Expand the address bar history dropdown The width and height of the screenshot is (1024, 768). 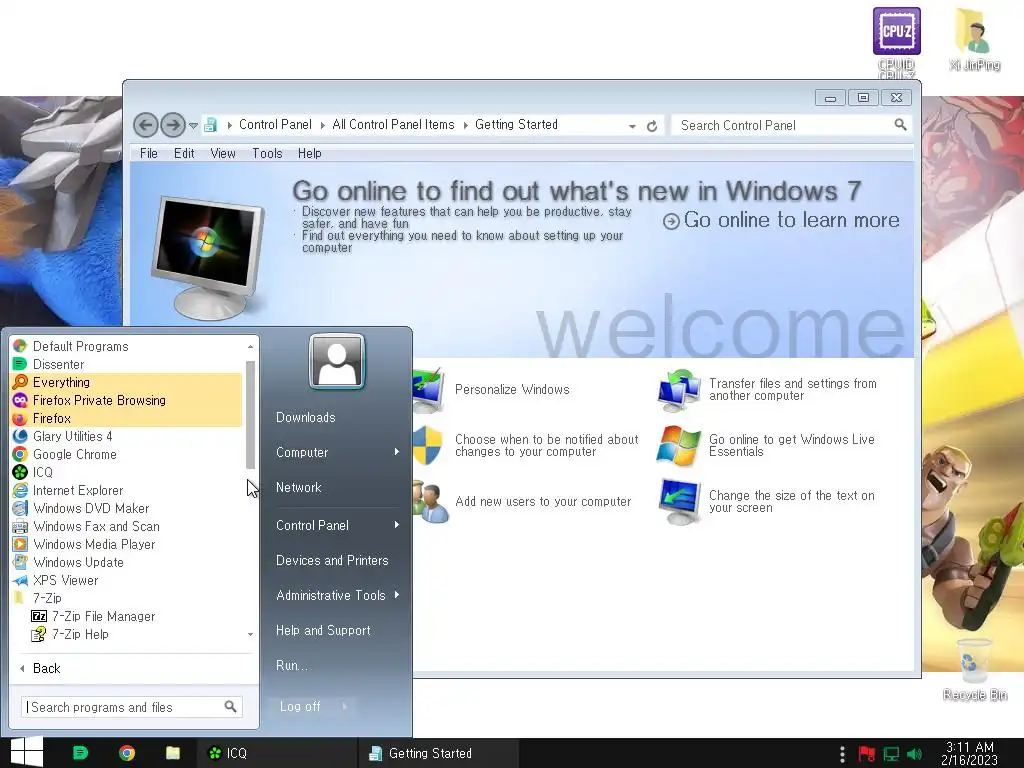632,126
